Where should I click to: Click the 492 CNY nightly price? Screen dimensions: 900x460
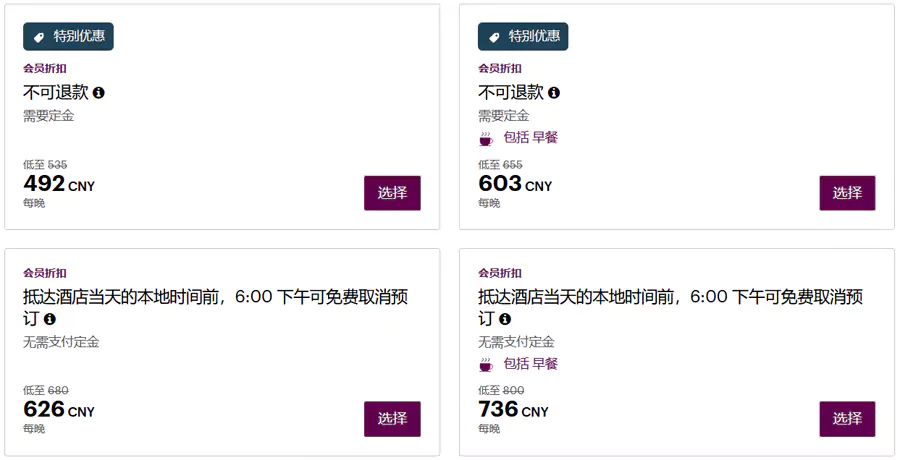[58, 184]
